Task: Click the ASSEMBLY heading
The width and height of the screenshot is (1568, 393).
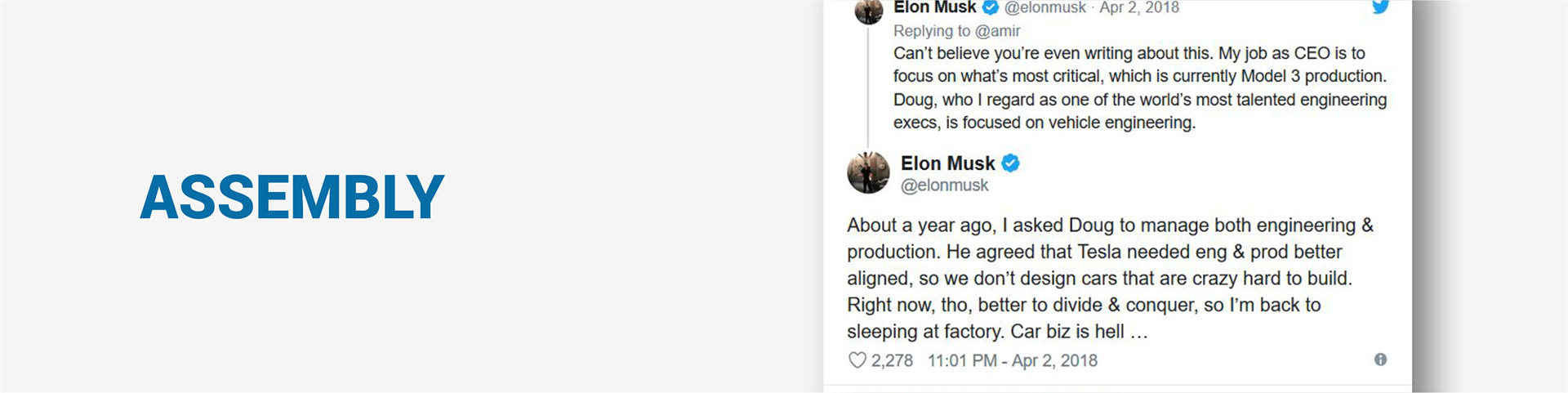Action: tap(292, 197)
